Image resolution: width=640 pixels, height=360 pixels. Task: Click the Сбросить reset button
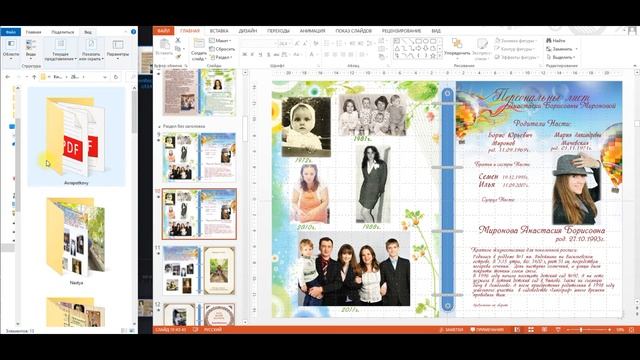[222, 49]
